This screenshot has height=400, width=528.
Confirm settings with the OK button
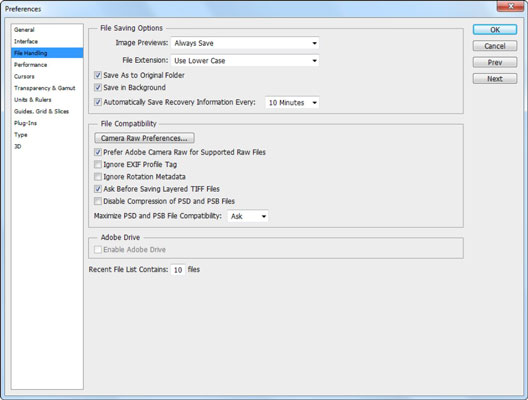coord(495,30)
